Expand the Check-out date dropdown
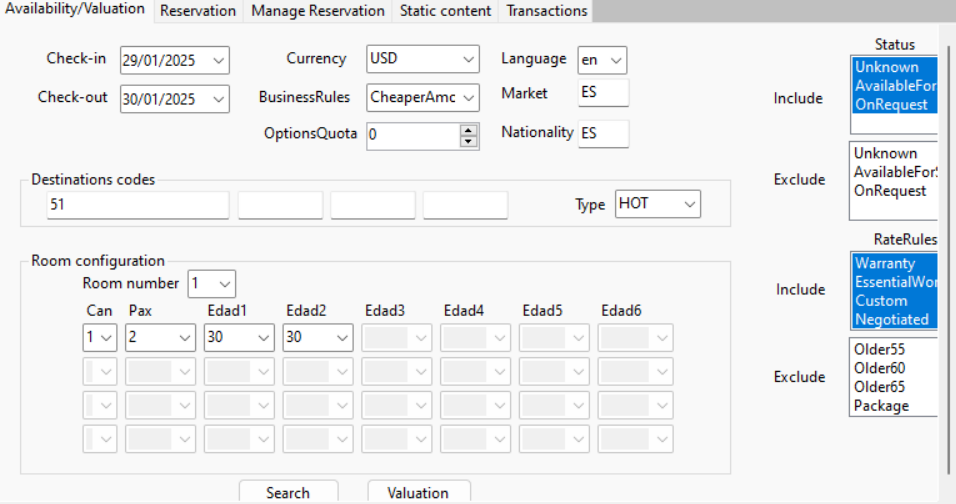The width and height of the screenshot is (956, 504). click(219, 98)
